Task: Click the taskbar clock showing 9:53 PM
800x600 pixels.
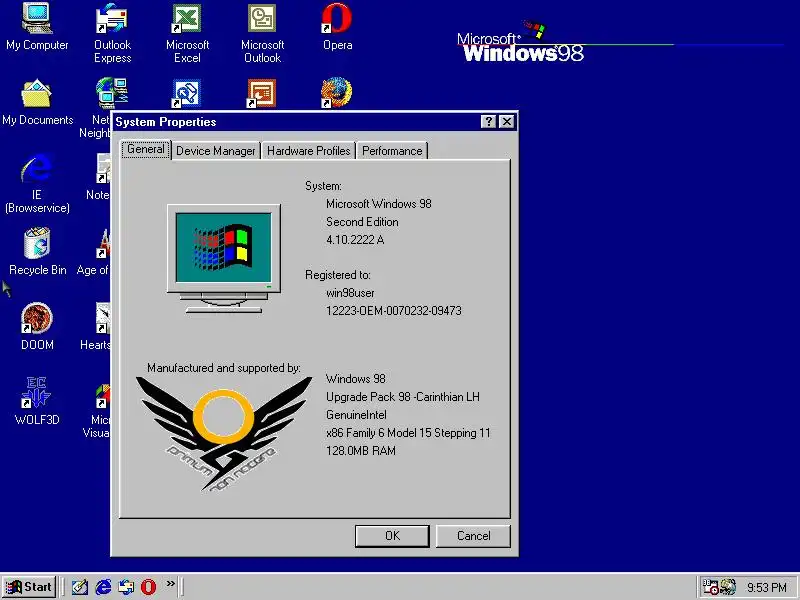Action: coord(766,587)
